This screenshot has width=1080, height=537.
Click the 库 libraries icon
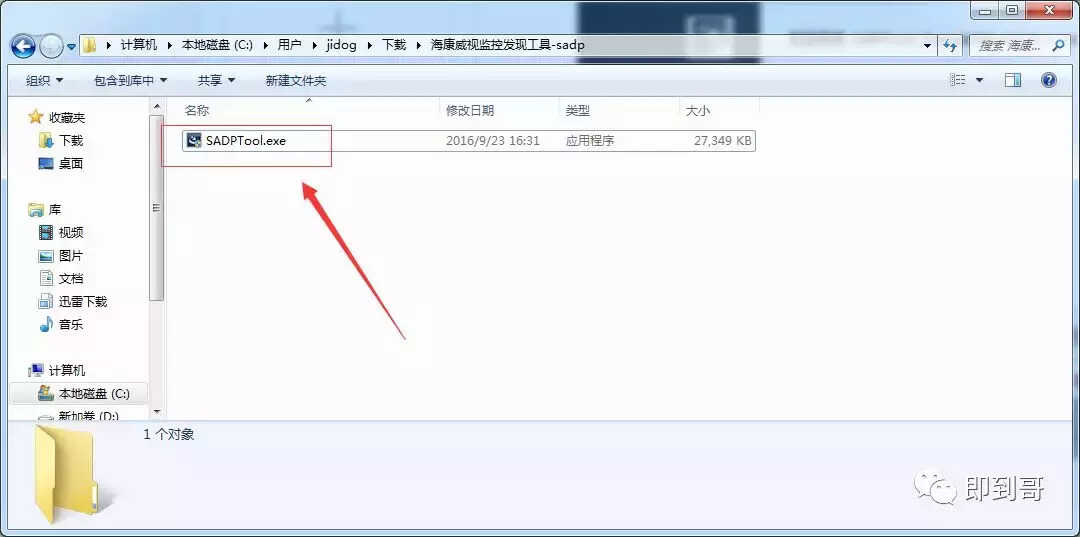(36, 209)
